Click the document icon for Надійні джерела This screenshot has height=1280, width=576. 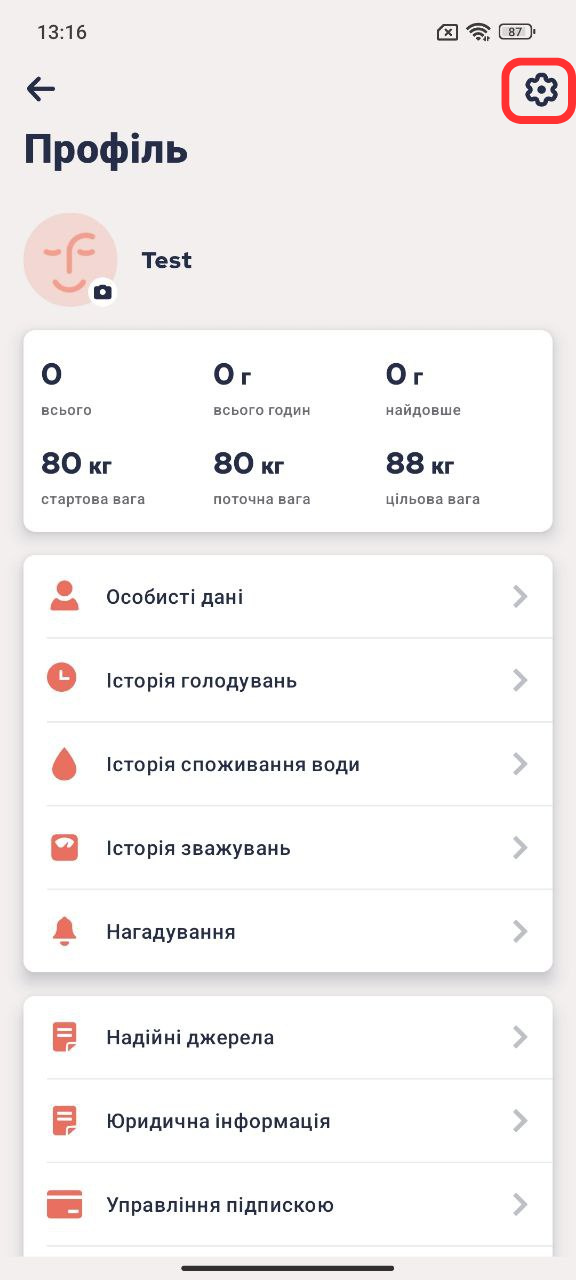click(64, 1037)
